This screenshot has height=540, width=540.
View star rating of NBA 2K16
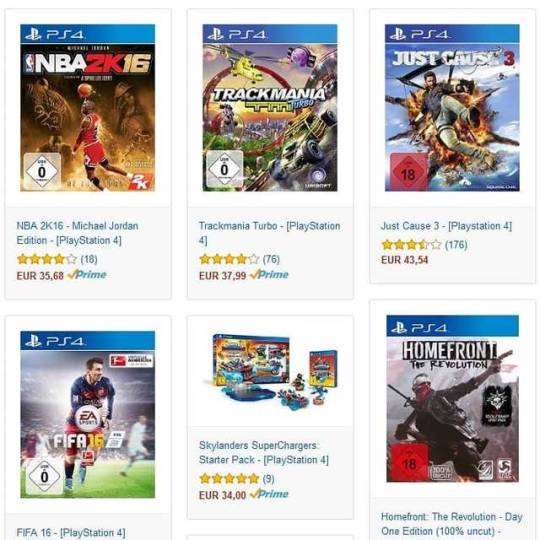pos(47,259)
